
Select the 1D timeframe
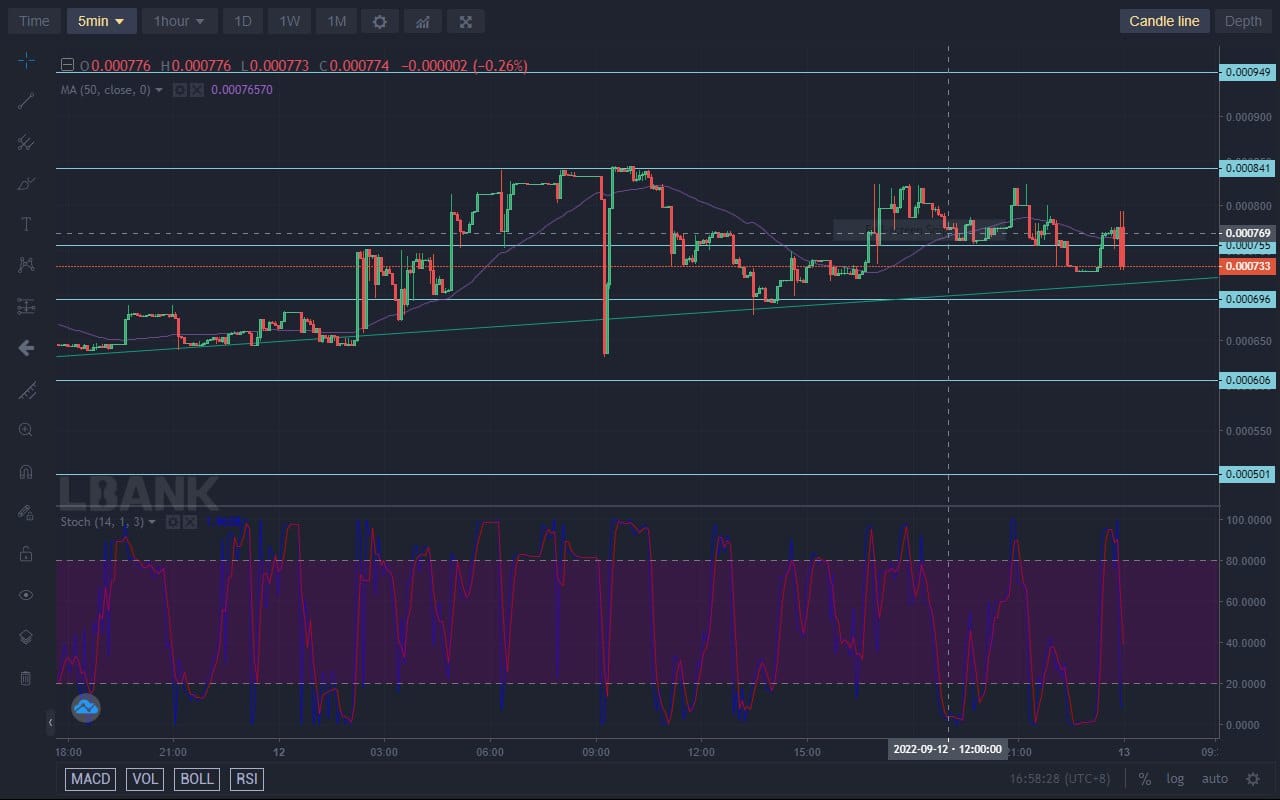tap(242, 21)
